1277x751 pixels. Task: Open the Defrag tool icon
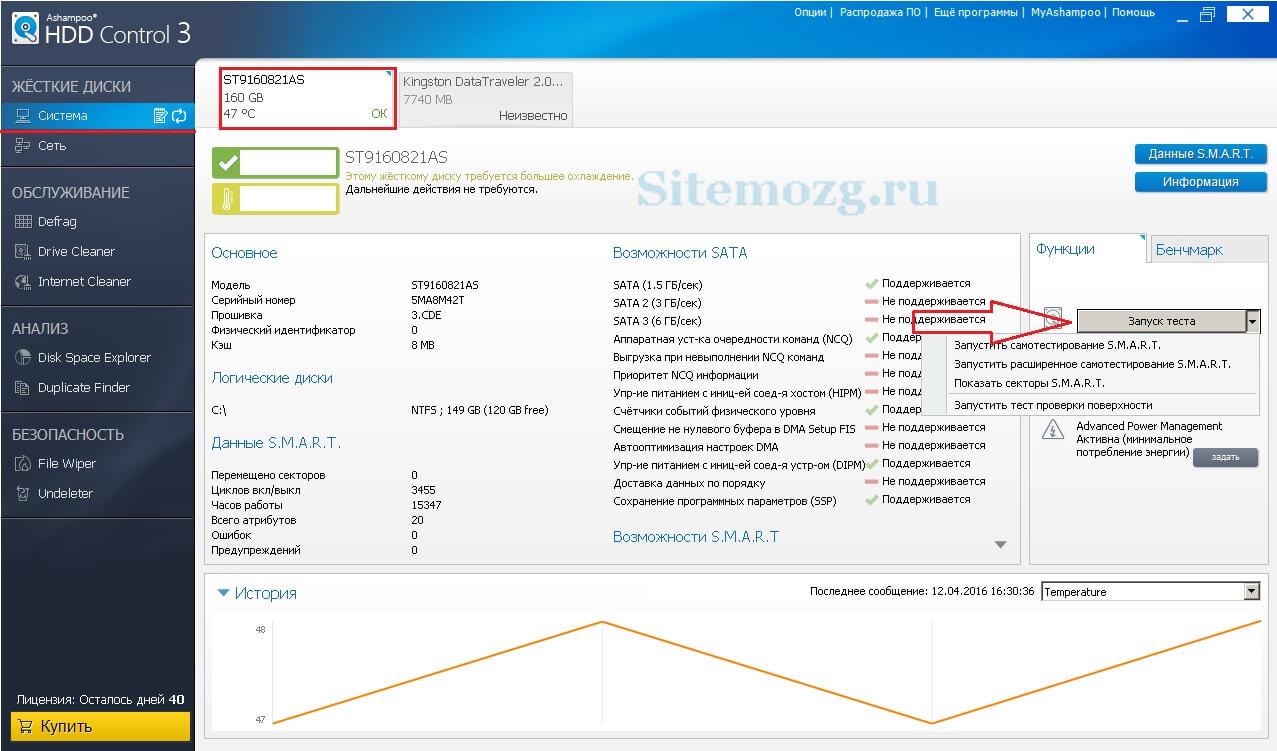pos(22,222)
